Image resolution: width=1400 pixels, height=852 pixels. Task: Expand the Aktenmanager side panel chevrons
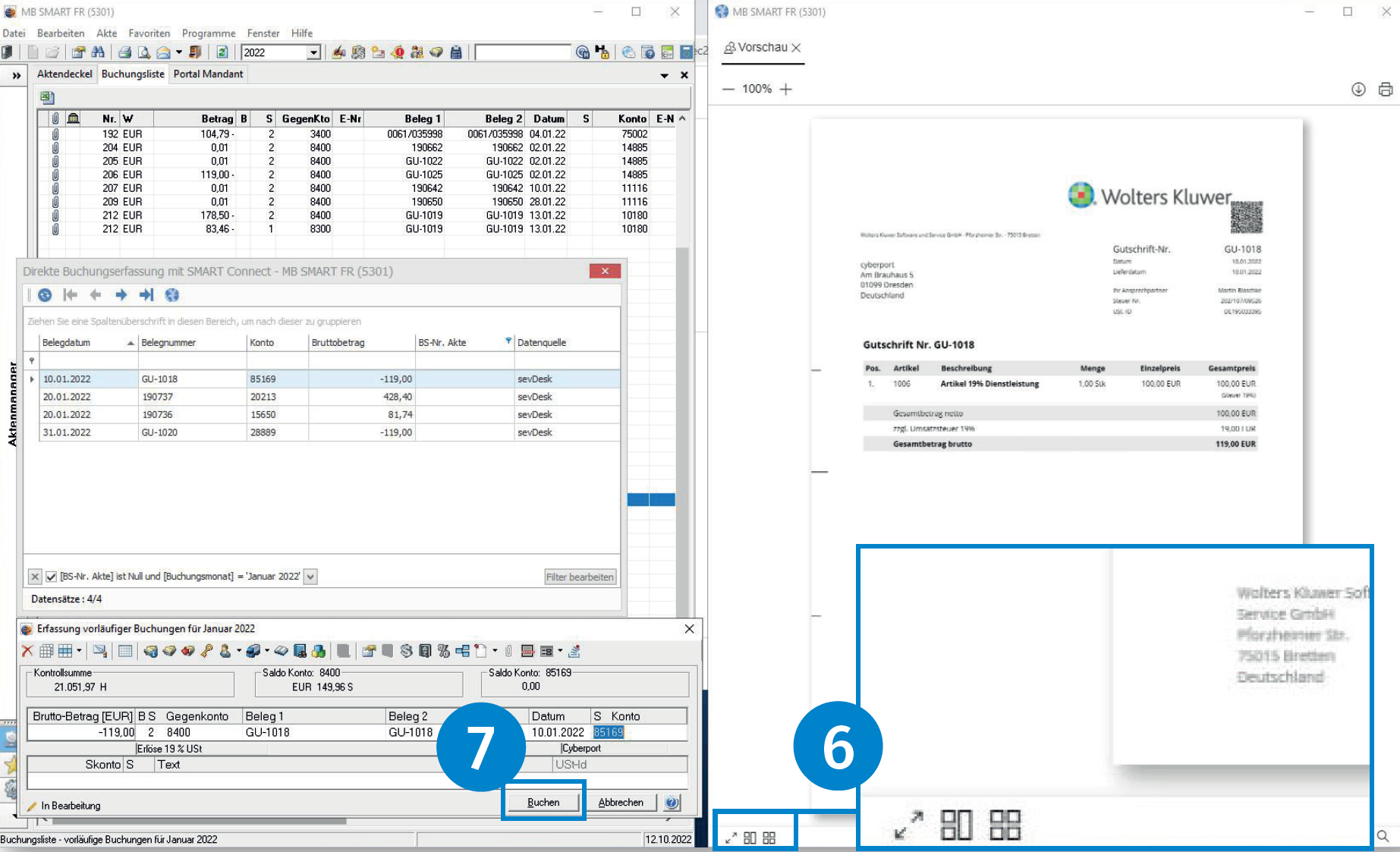pyautogui.click(x=16, y=76)
